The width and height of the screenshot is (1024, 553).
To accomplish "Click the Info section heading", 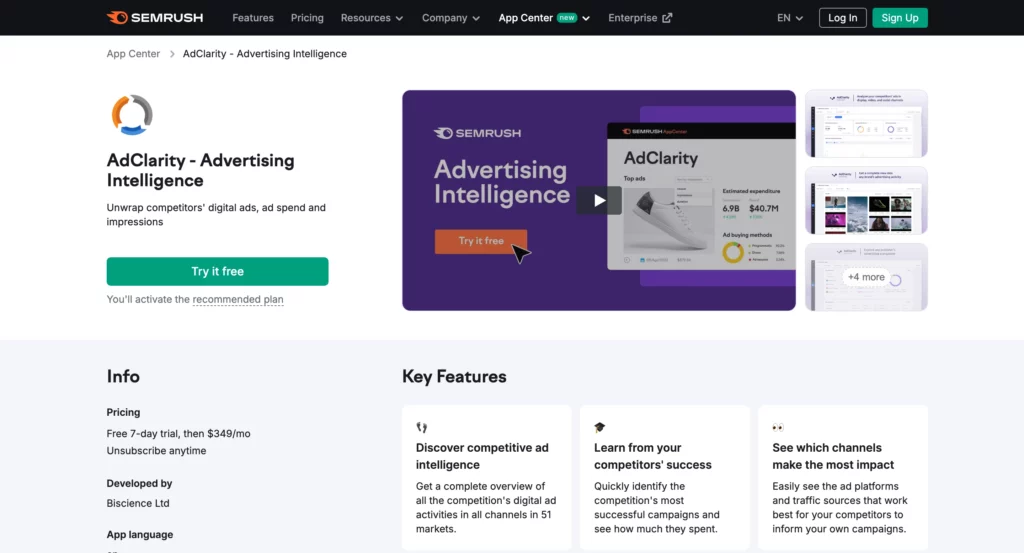I will click(123, 377).
